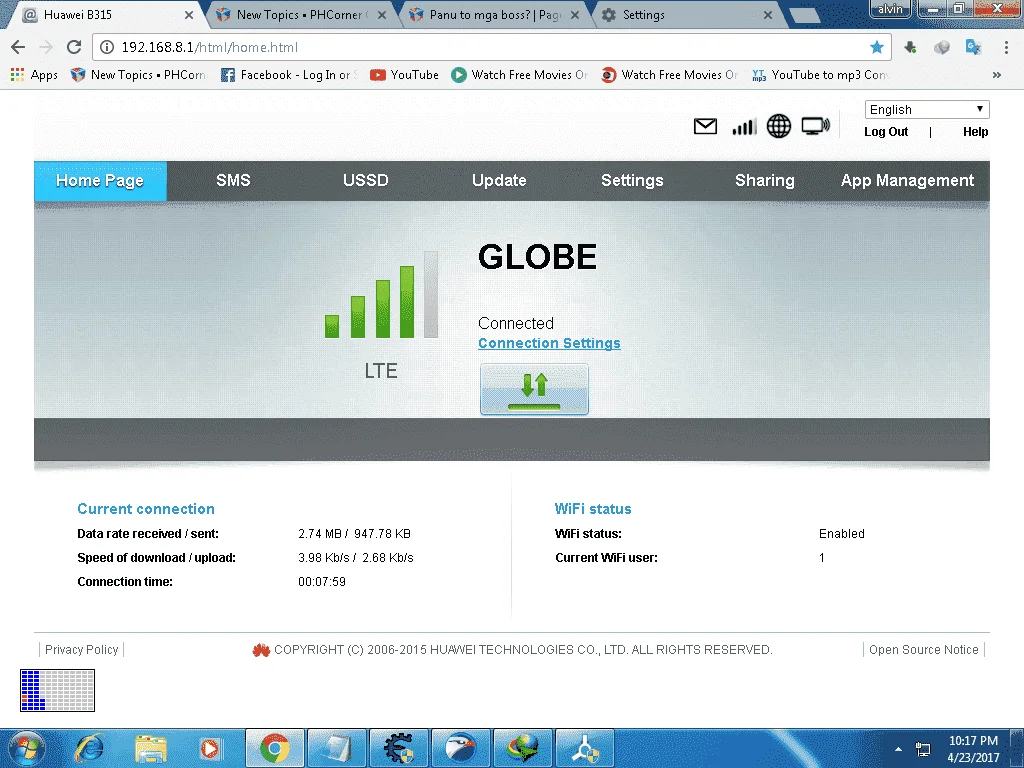Image resolution: width=1024 pixels, height=768 pixels.
Task: Click Log Out
Action: [886, 132]
